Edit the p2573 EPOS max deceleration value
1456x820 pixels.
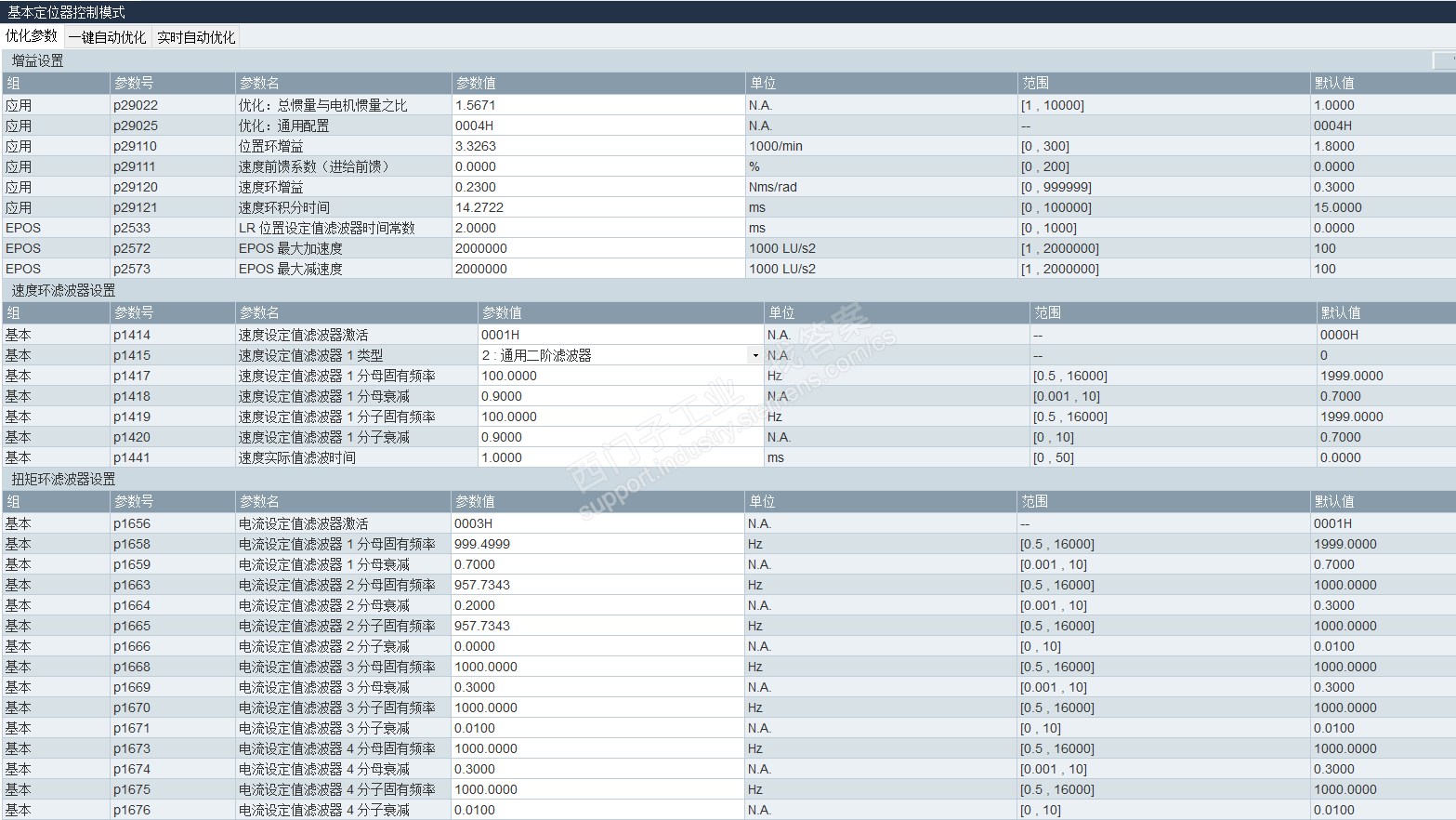pos(598,269)
